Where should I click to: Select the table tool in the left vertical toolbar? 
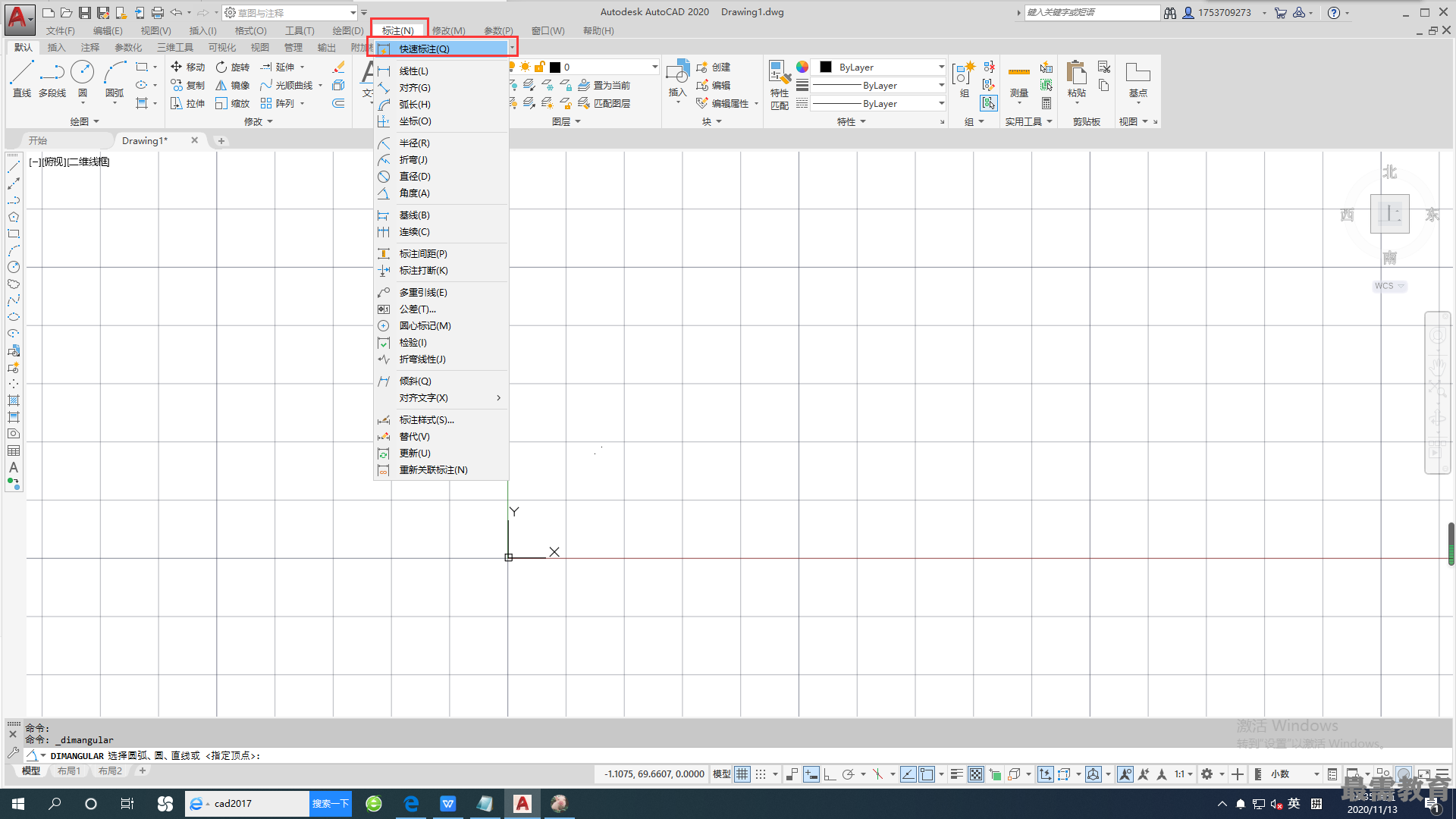coord(14,450)
